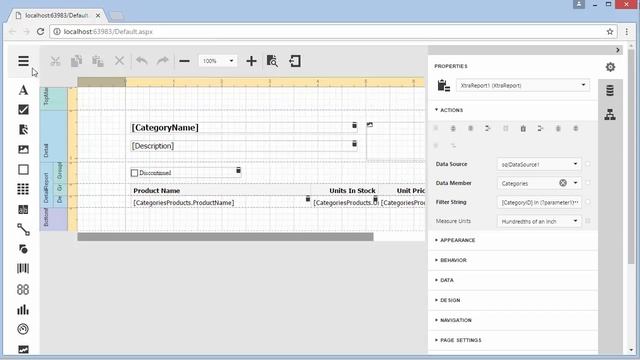Zoom in with the plus button
The height and width of the screenshot is (360, 640).
(x=251, y=61)
